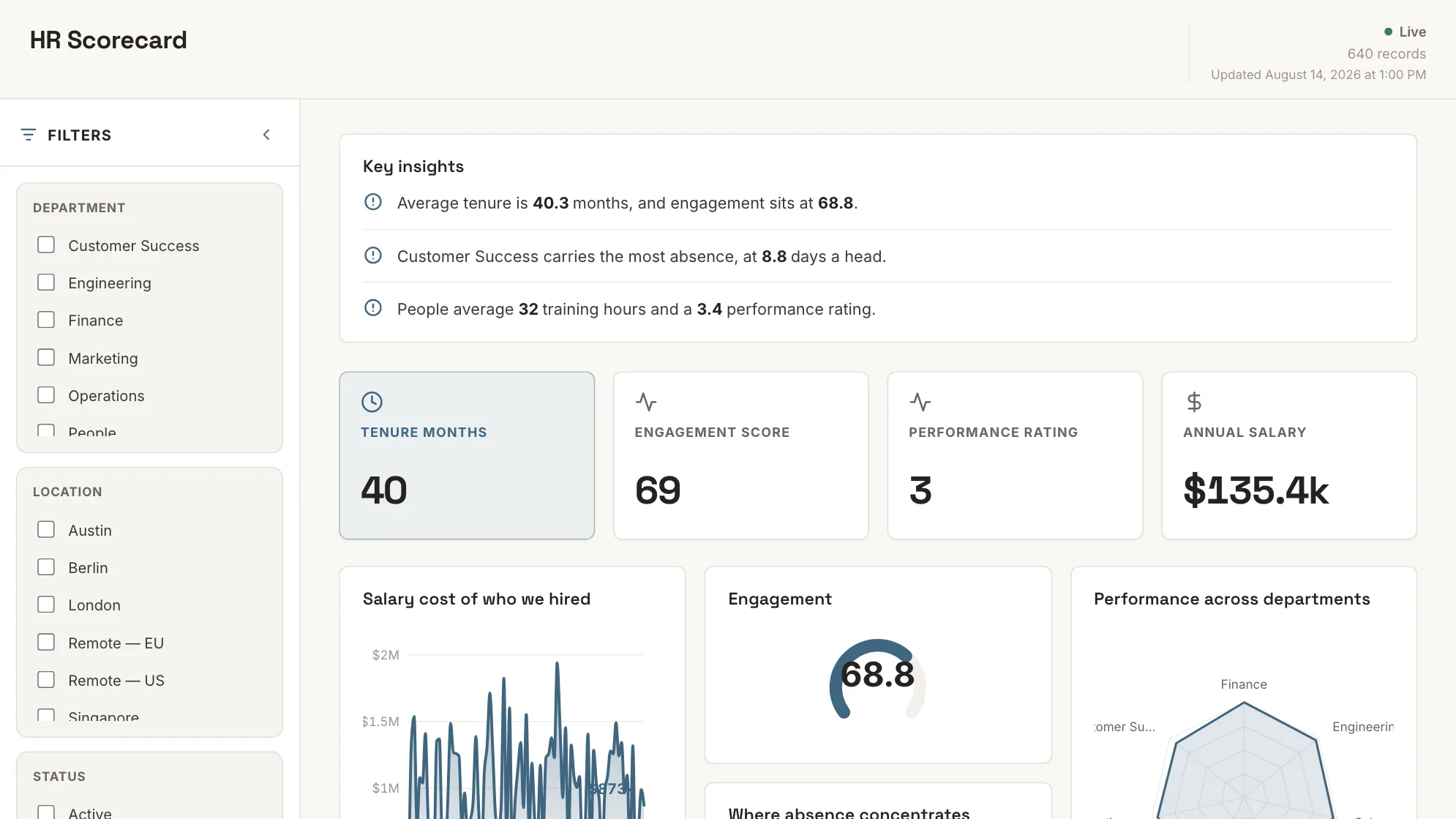Click the filters funnel icon
The image size is (1456, 819).
tap(29, 135)
